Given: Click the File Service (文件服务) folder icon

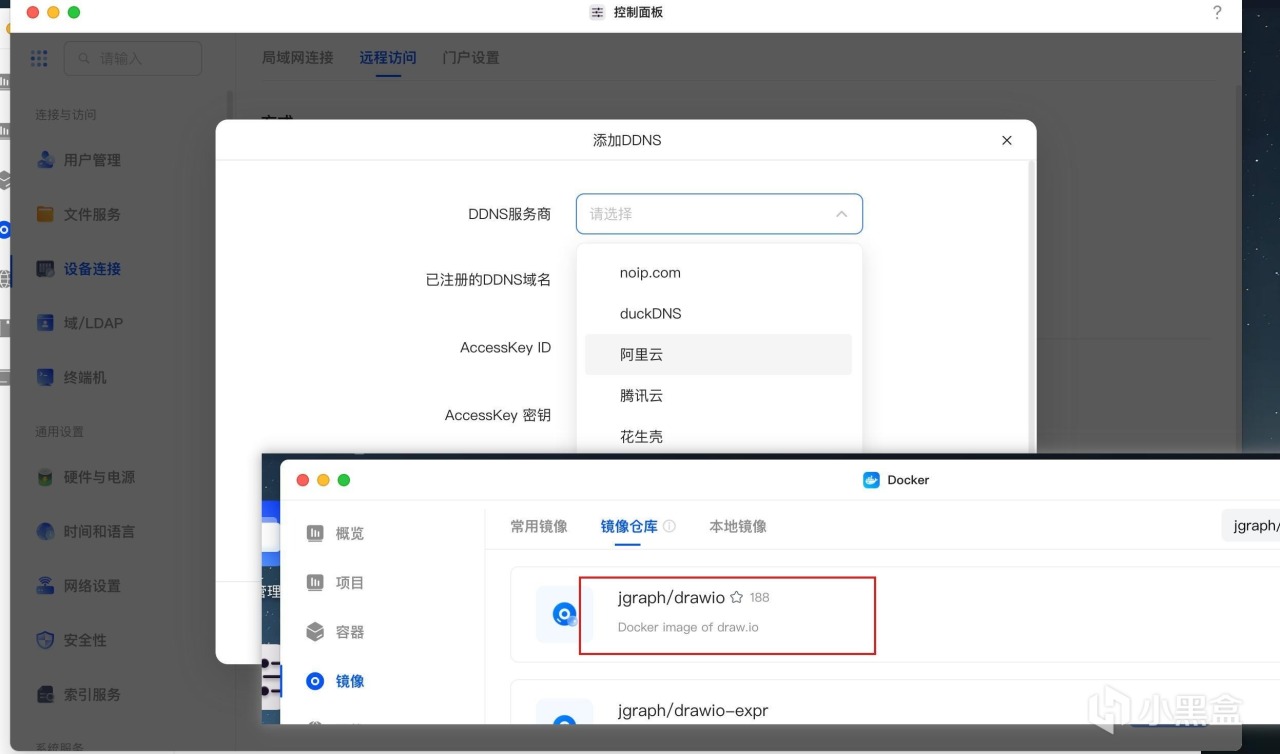Looking at the screenshot, I should pyautogui.click(x=45, y=214).
